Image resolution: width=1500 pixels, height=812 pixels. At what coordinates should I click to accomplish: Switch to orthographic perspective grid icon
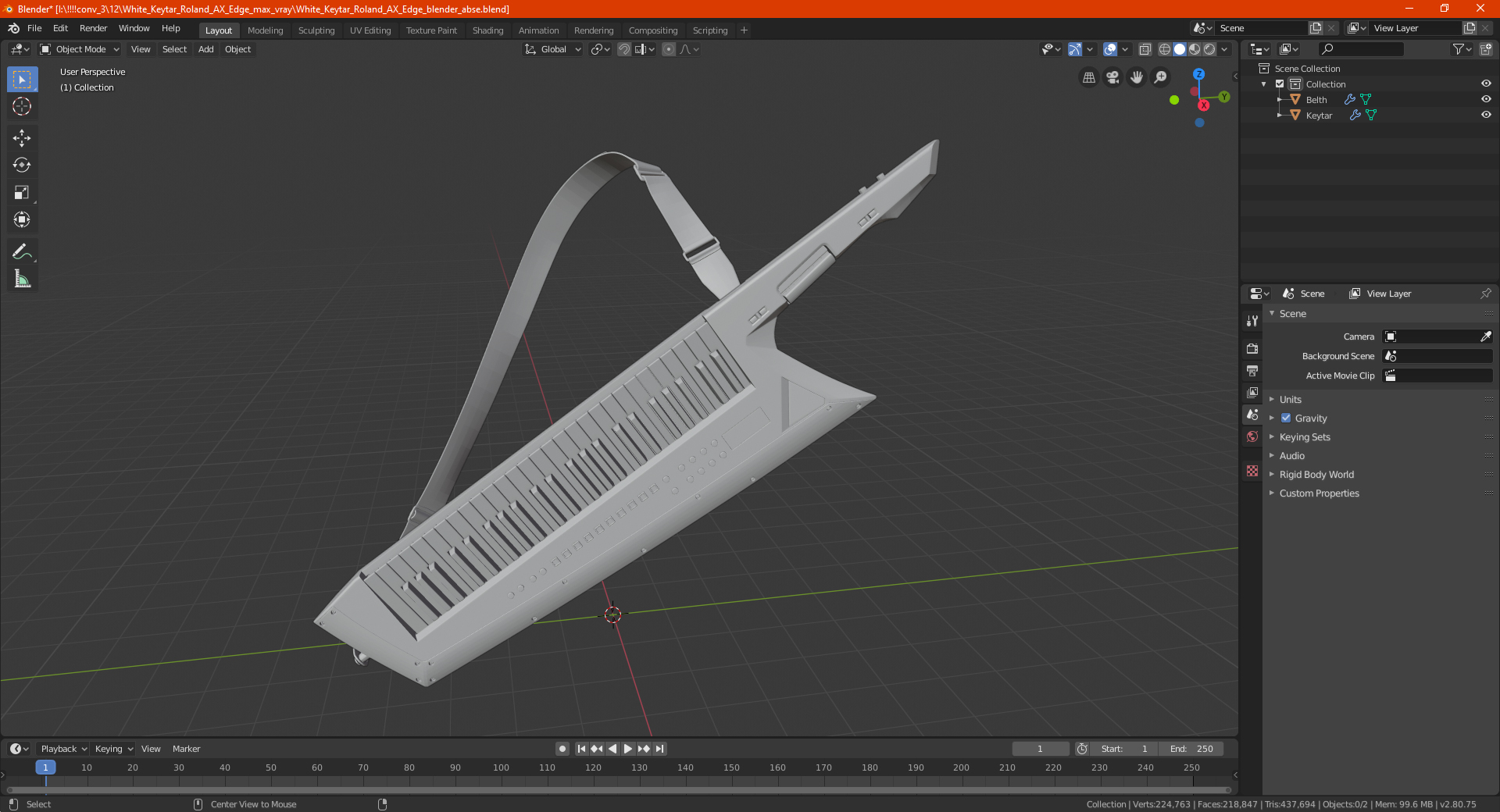tap(1088, 77)
